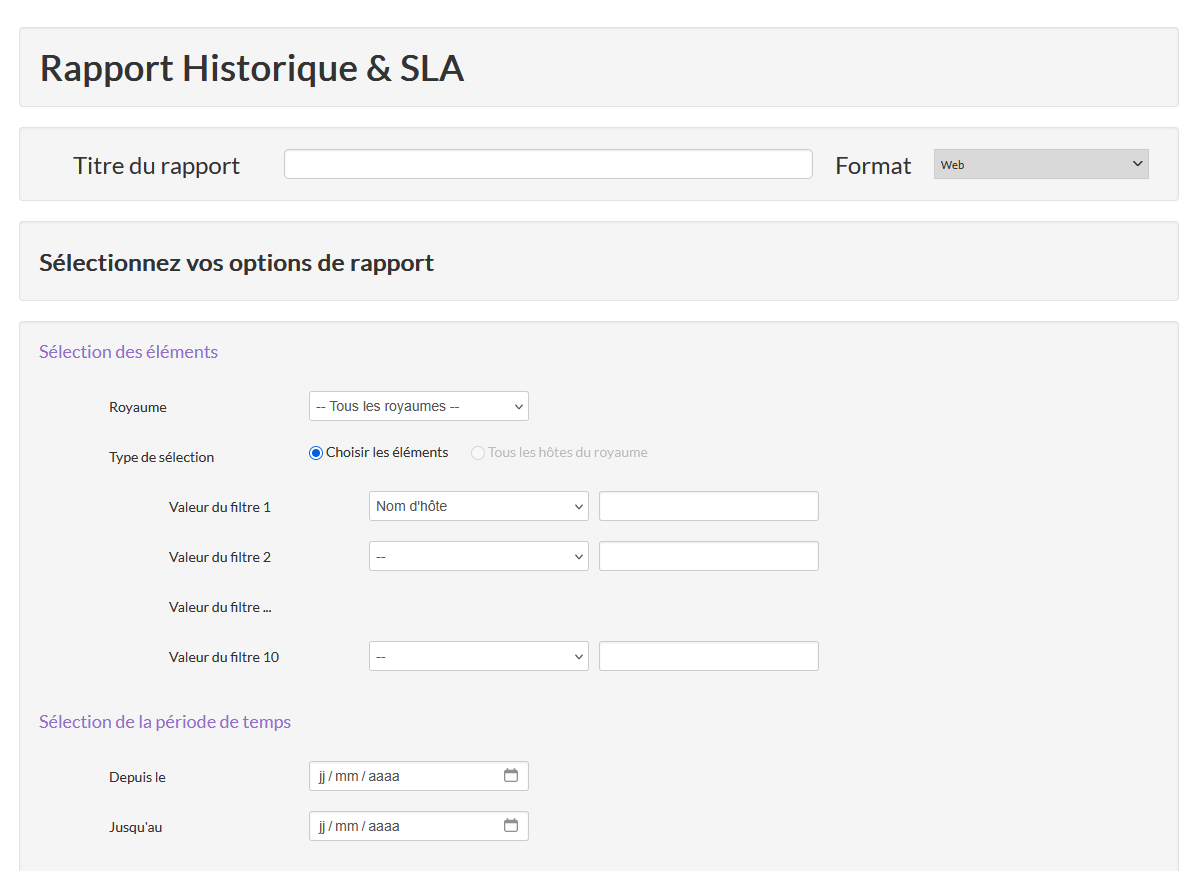This screenshot has height=871, width=1194.
Task: Focus the Valeur du filtre 2 text box
Action: pos(708,557)
